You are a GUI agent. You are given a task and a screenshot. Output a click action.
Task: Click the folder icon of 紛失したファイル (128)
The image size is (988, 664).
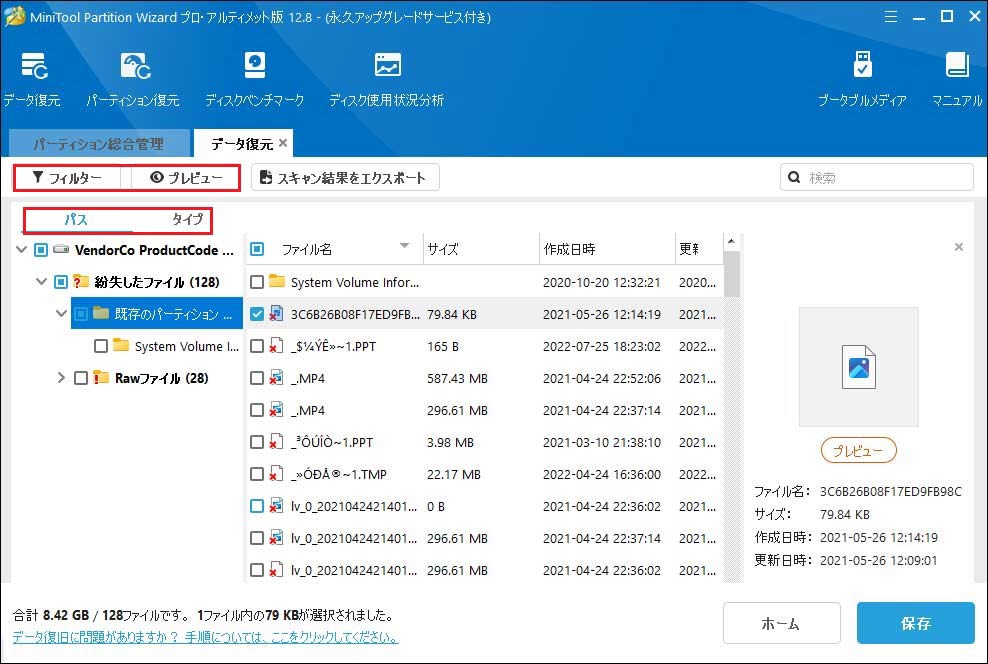point(81,282)
